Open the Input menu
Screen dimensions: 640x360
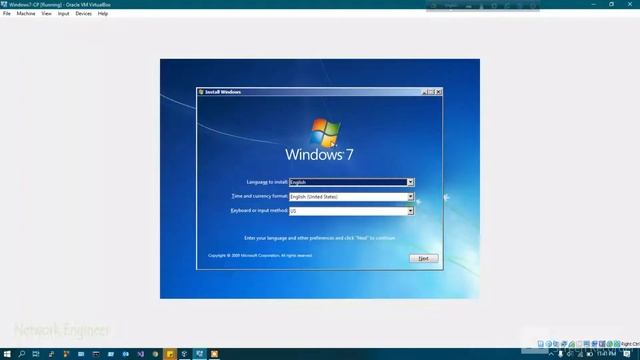pyautogui.click(x=63, y=13)
